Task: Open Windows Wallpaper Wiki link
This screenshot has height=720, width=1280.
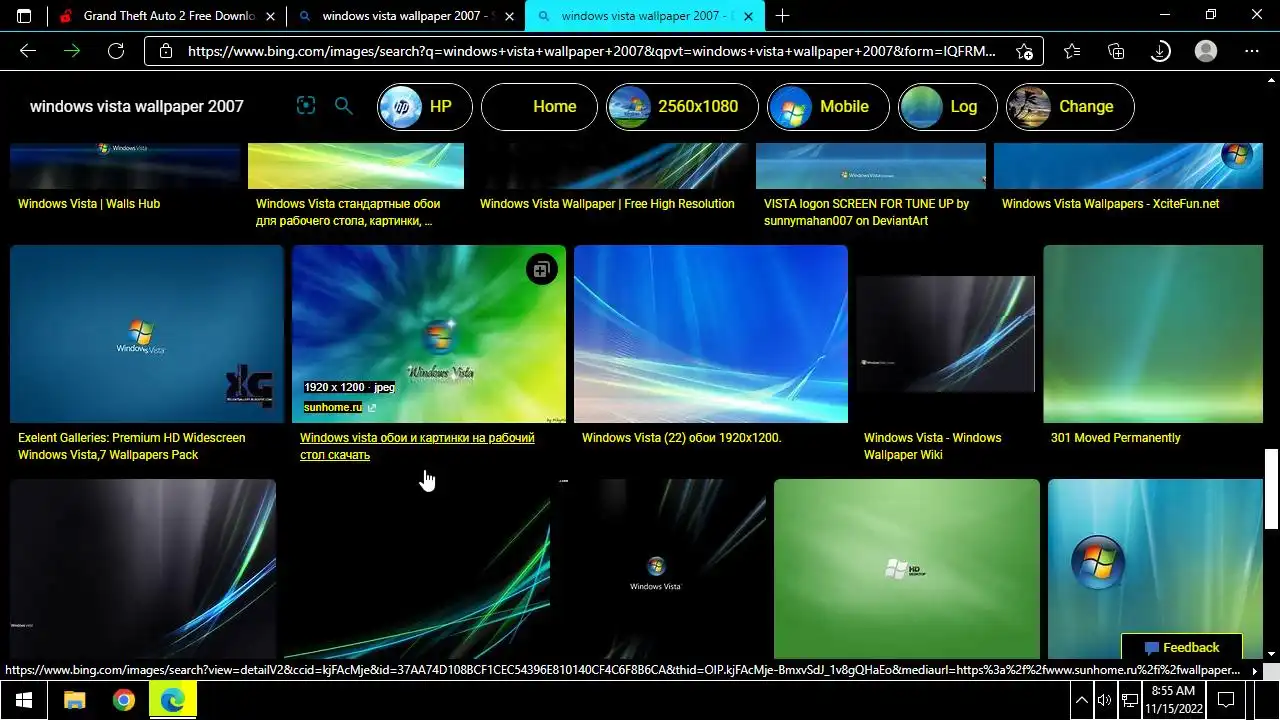Action: [x=932, y=446]
